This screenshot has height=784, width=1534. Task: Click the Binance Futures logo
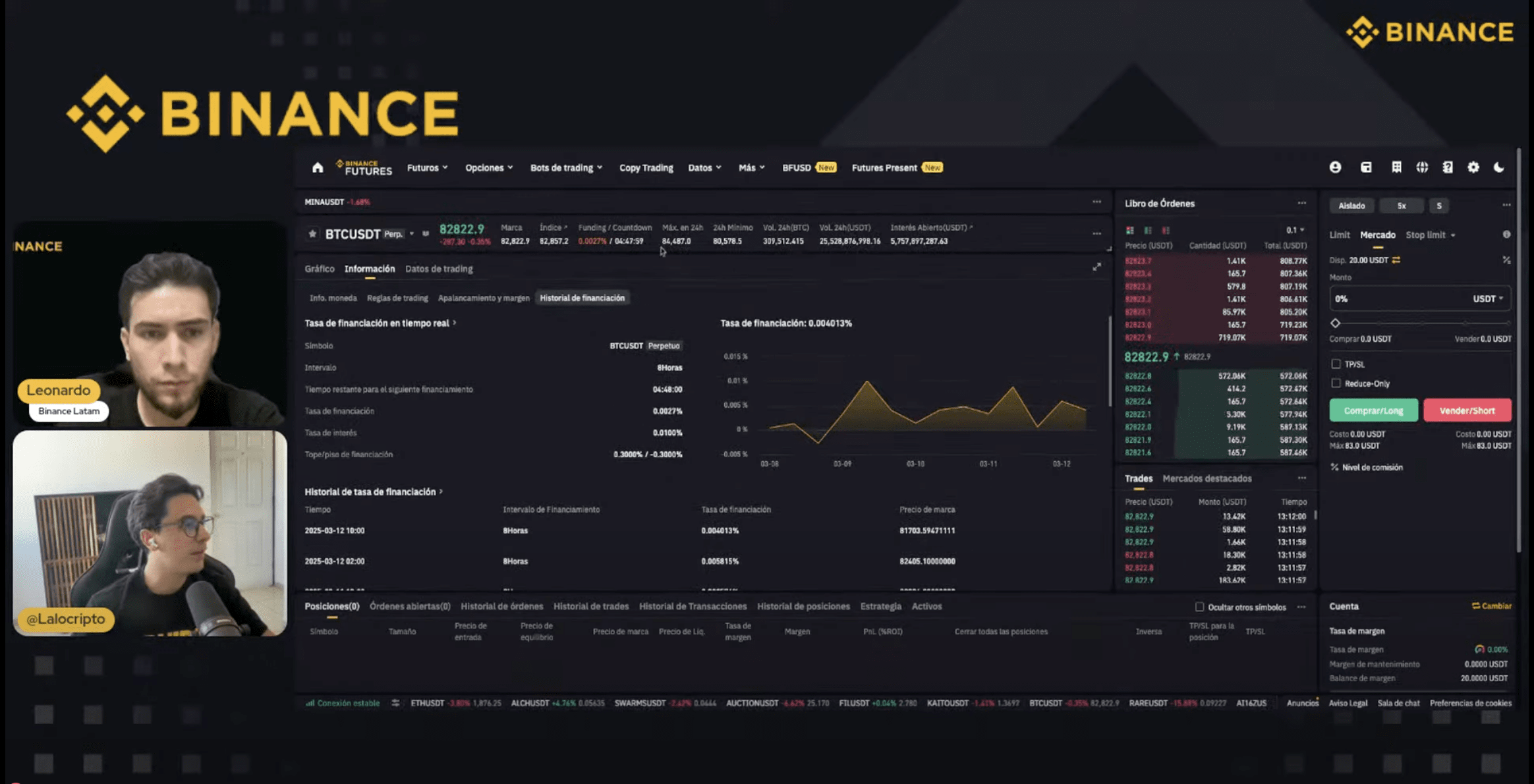[x=364, y=168]
